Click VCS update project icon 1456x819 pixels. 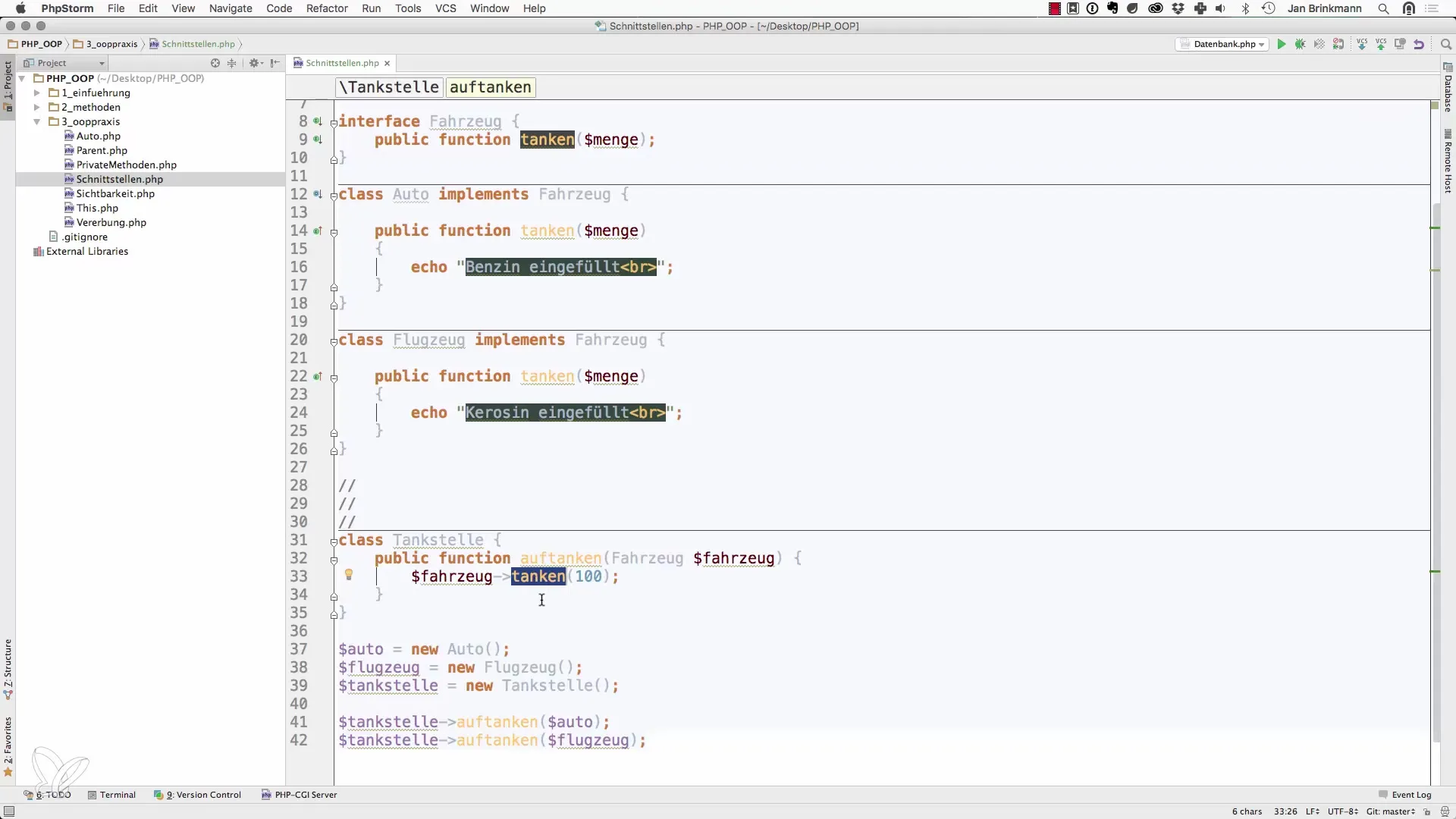1362,45
